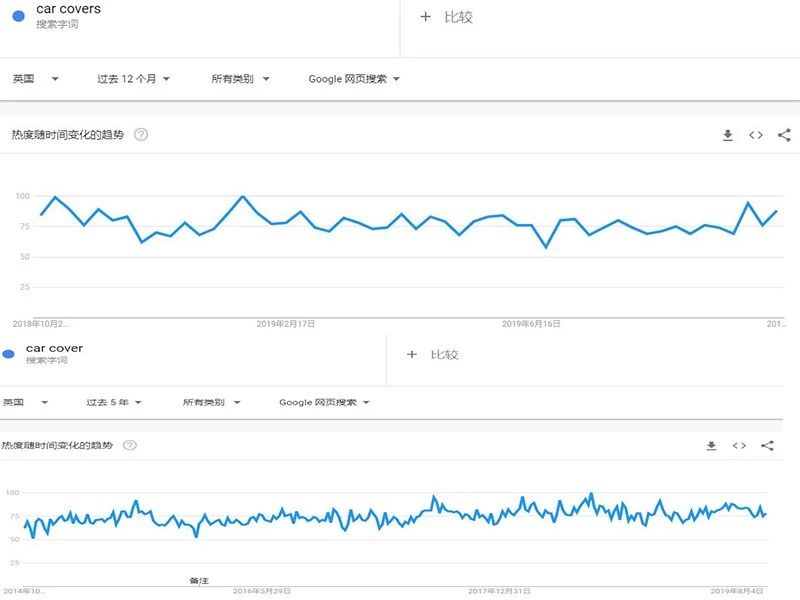Click 比较 in the lower 5-year panel
The width and height of the screenshot is (800, 600).
434,354
